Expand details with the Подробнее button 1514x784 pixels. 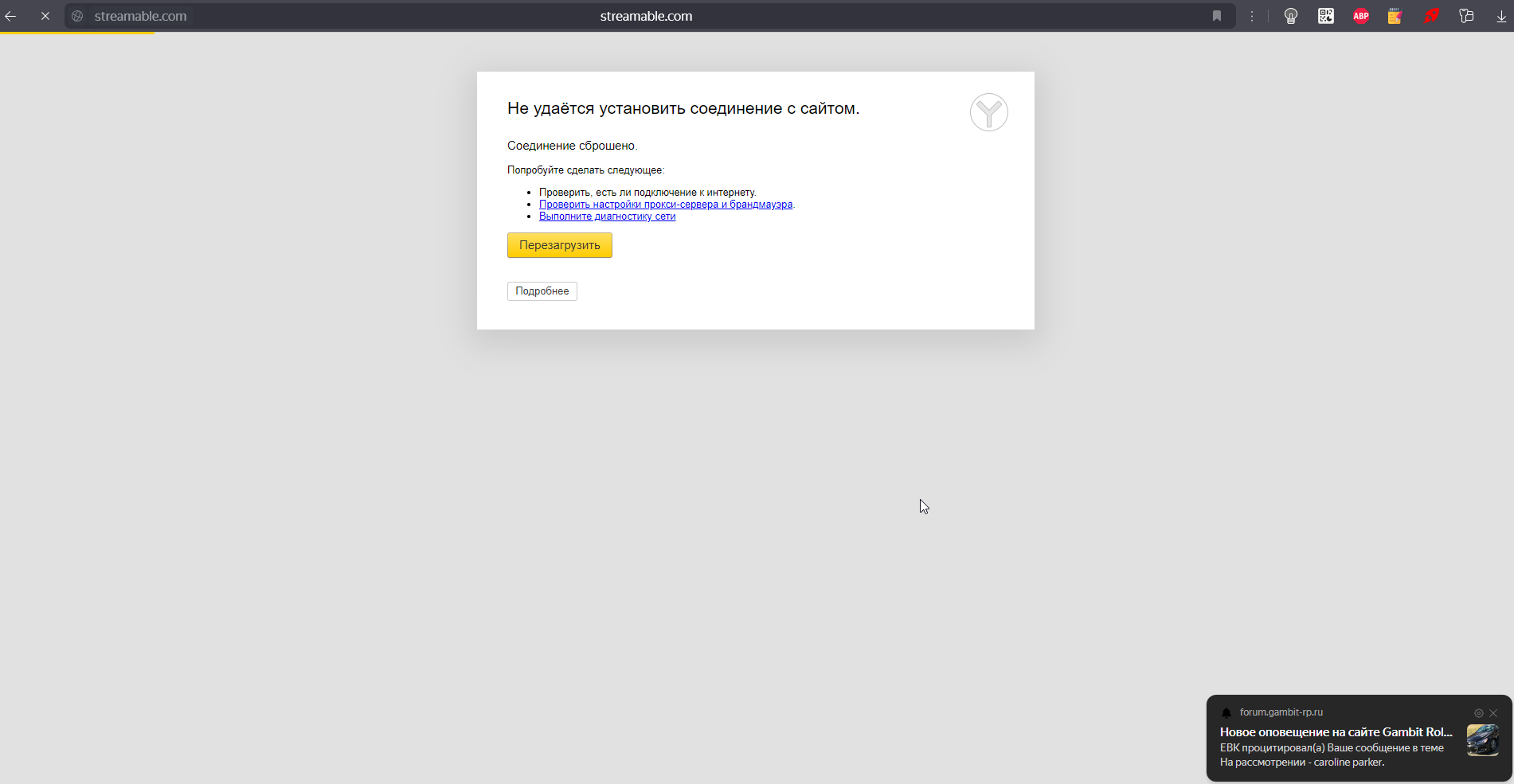point(542,291)
